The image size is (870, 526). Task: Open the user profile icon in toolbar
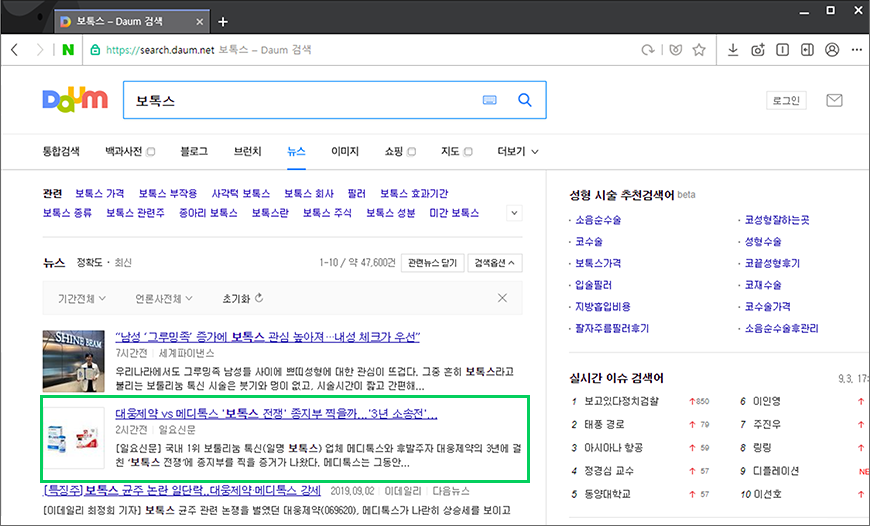tap(832, 50)
